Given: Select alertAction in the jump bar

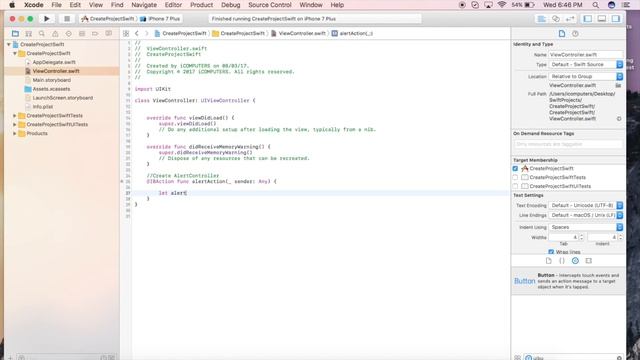Looking at the screenshot, I should coord(352,33).
